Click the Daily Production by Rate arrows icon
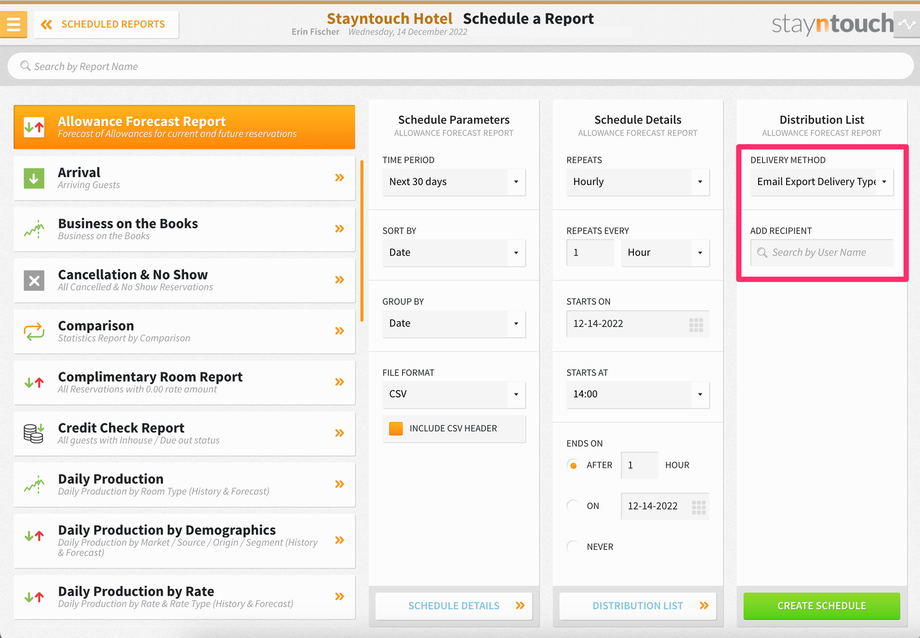920x638 pixels. click(34, 597)
